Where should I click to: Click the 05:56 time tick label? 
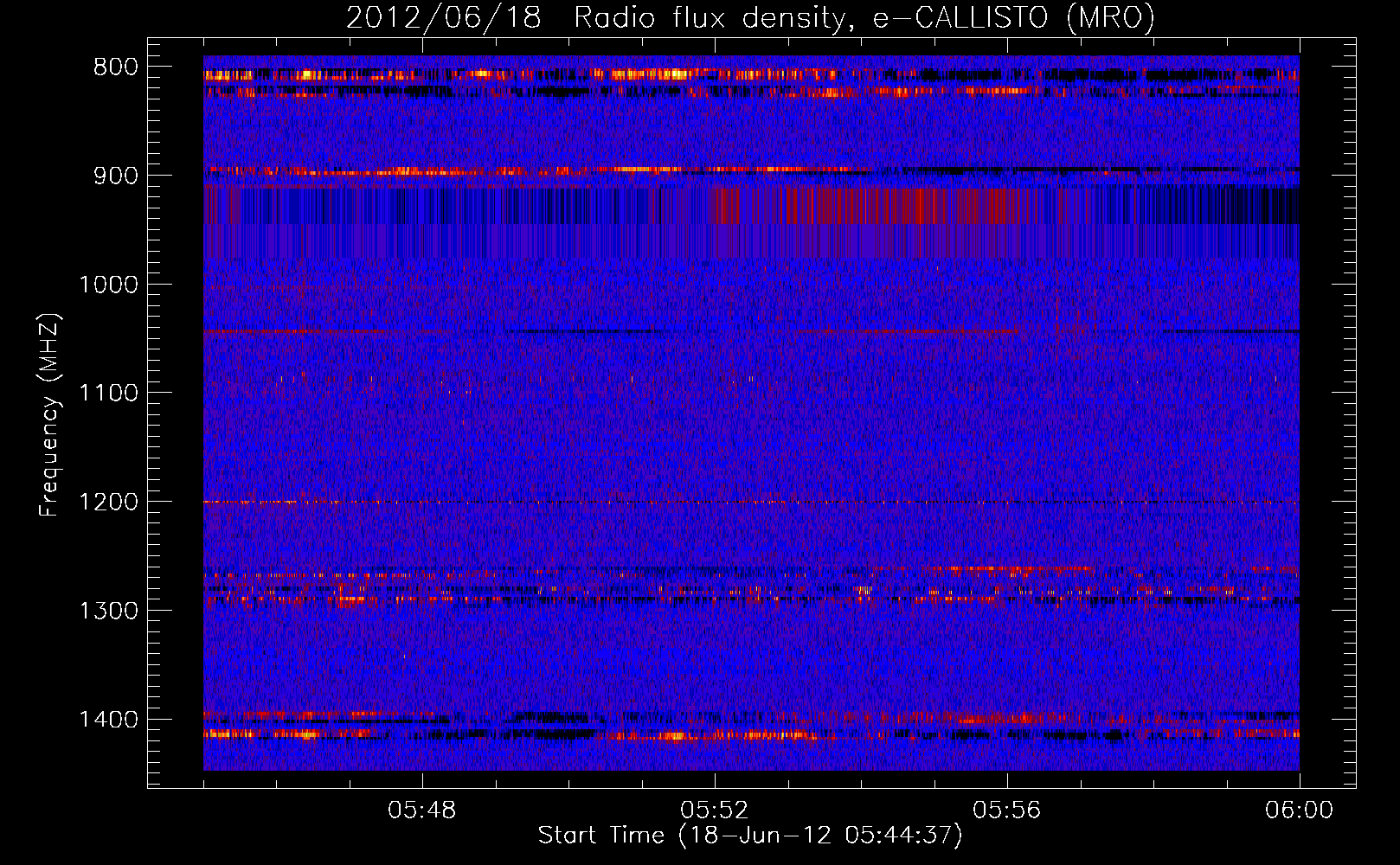[1007, 811]
